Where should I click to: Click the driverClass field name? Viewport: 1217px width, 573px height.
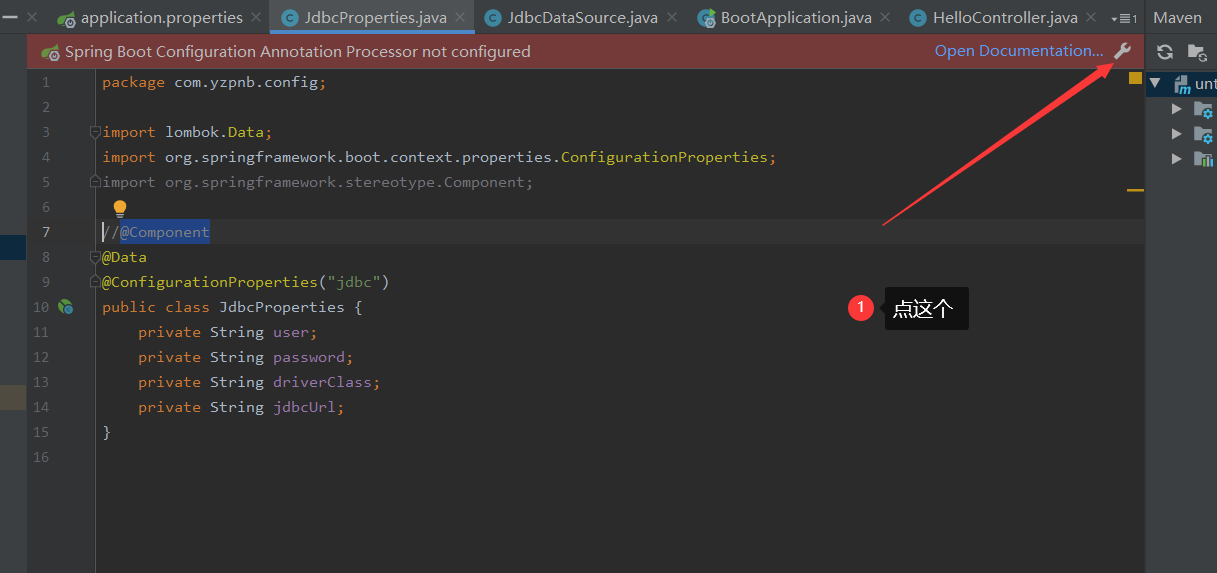pyautogui.click(x=322, y=382)
